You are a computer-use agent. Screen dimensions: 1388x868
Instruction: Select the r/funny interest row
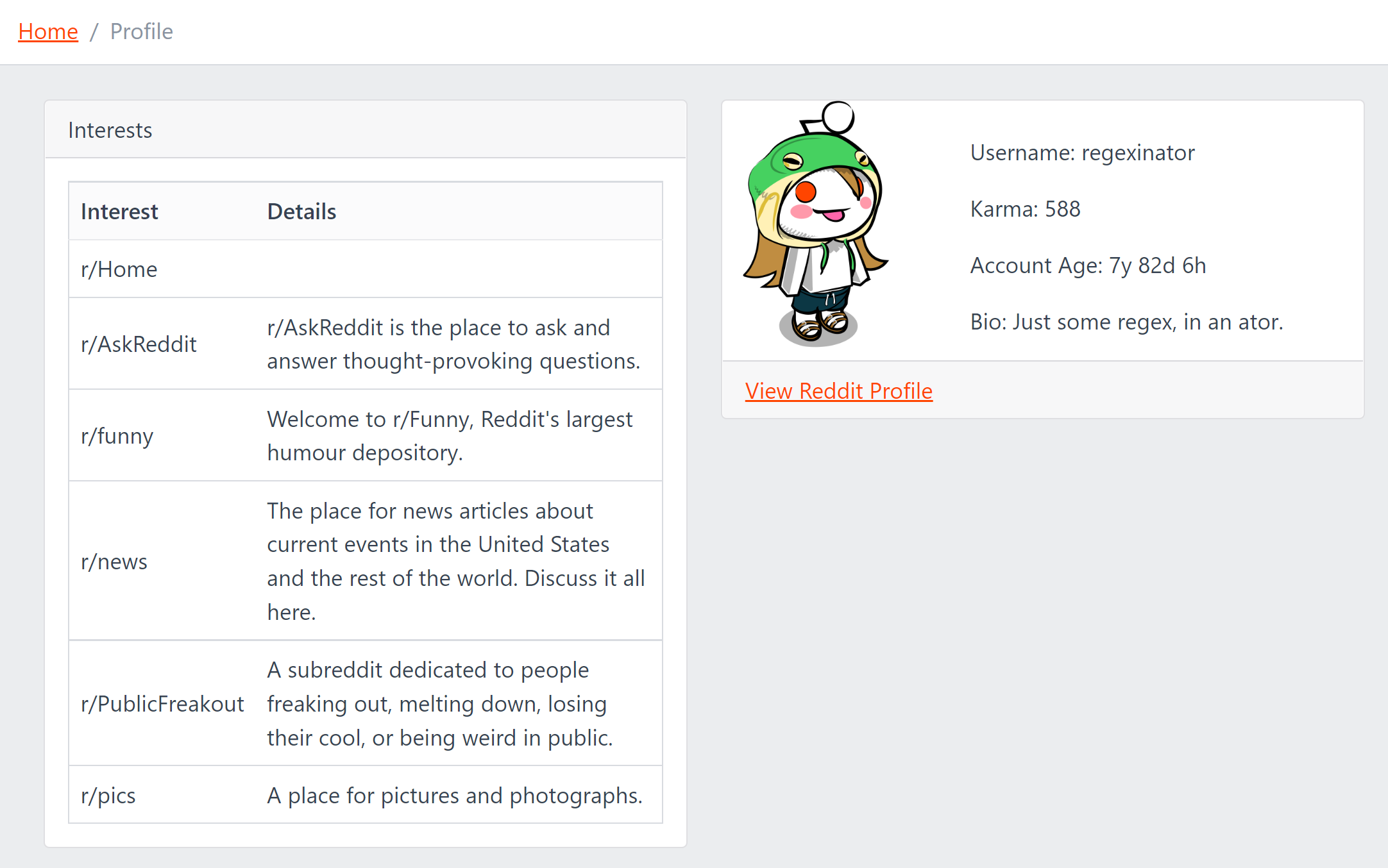point(117,435)
